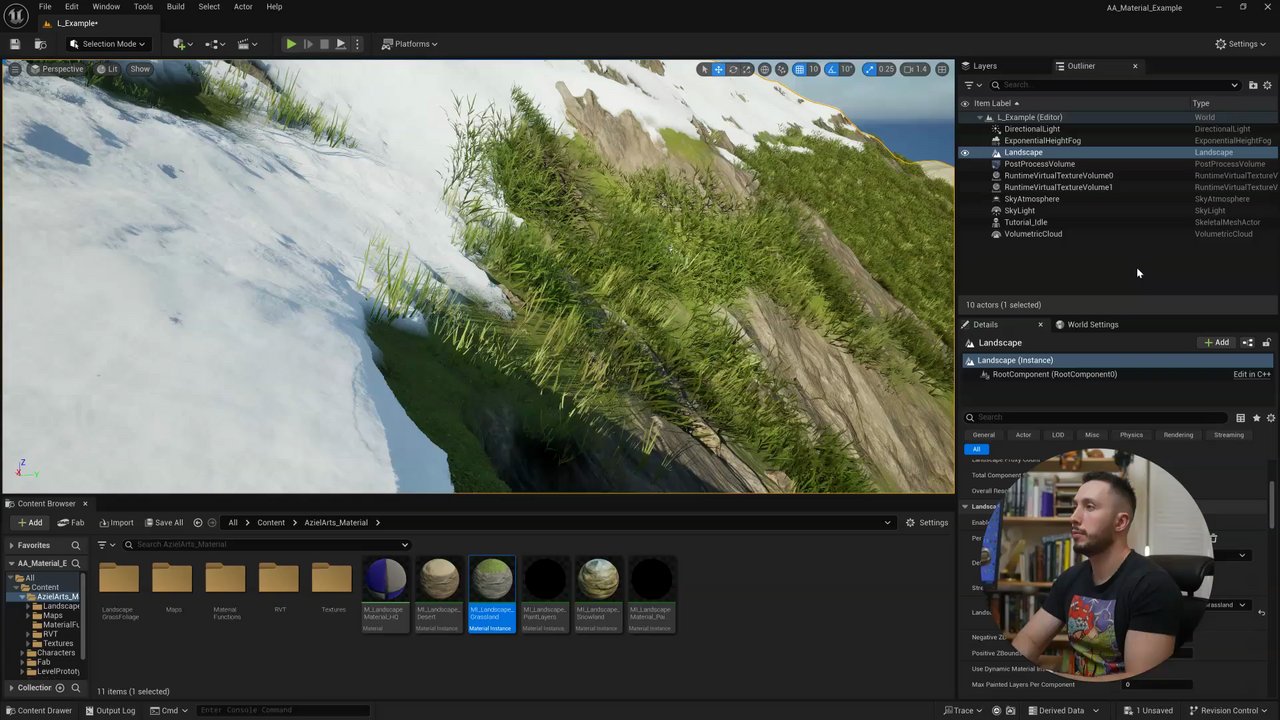Click the Save current level icon
1280x720 pixels.
pyautogui.click(x=15, y=44)
